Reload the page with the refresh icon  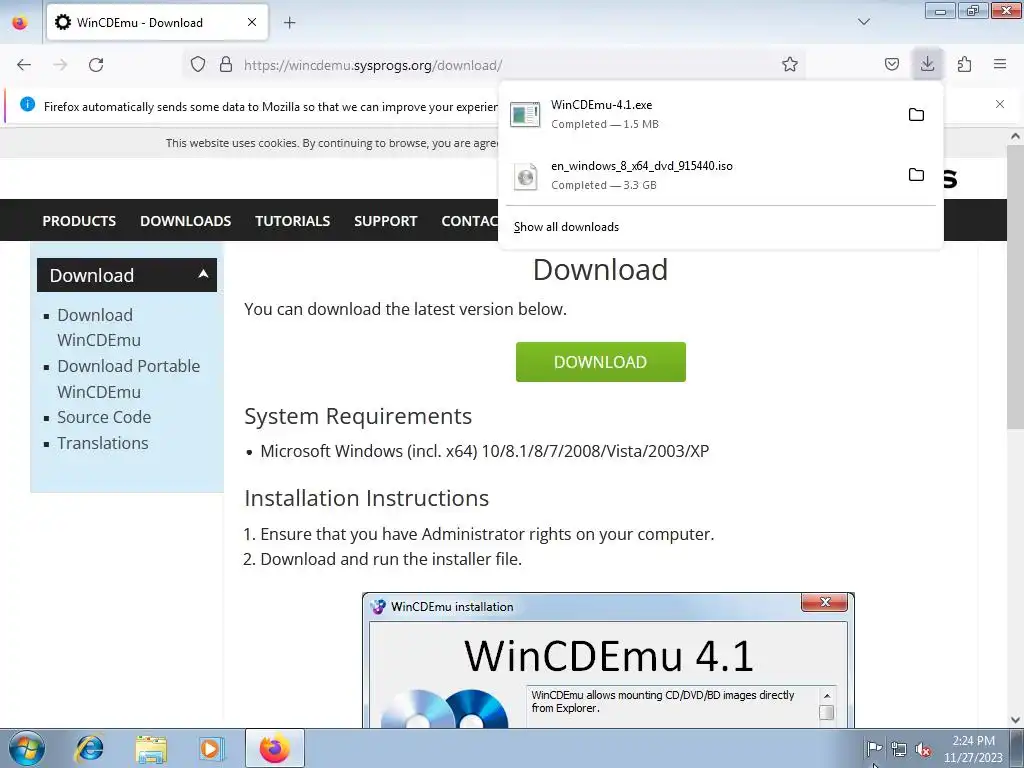tap(96, 65)
